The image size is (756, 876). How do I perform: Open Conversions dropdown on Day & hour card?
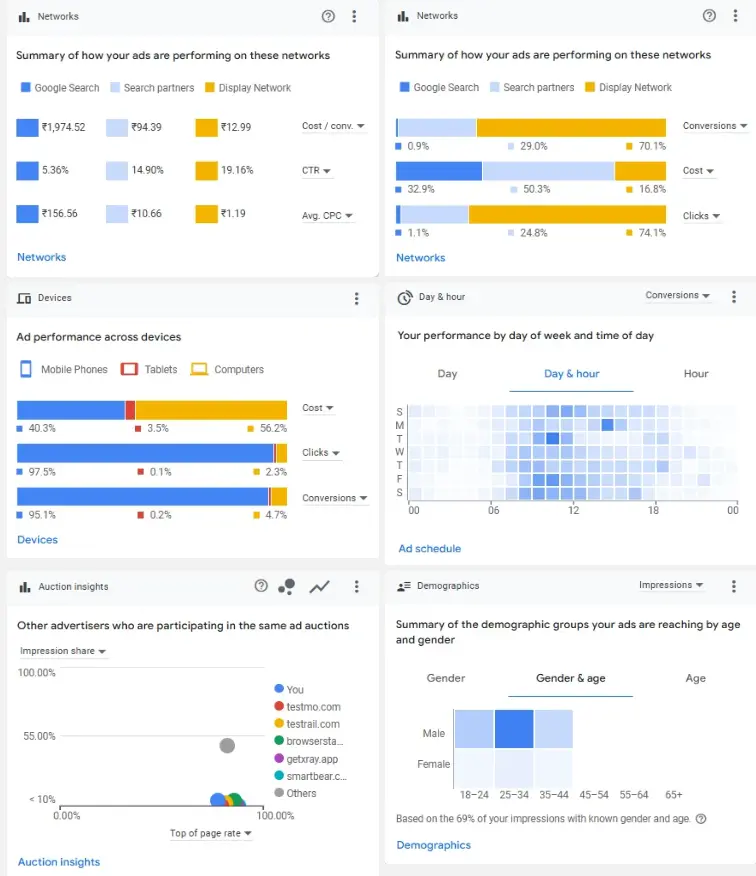678,295
